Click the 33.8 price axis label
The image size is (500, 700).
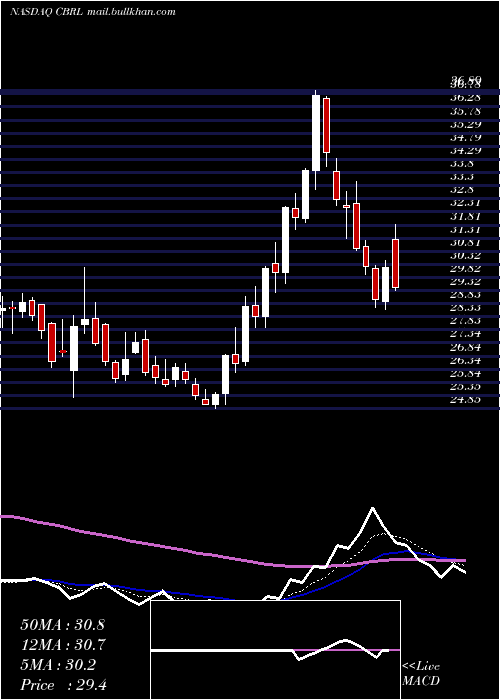[462, 163]
